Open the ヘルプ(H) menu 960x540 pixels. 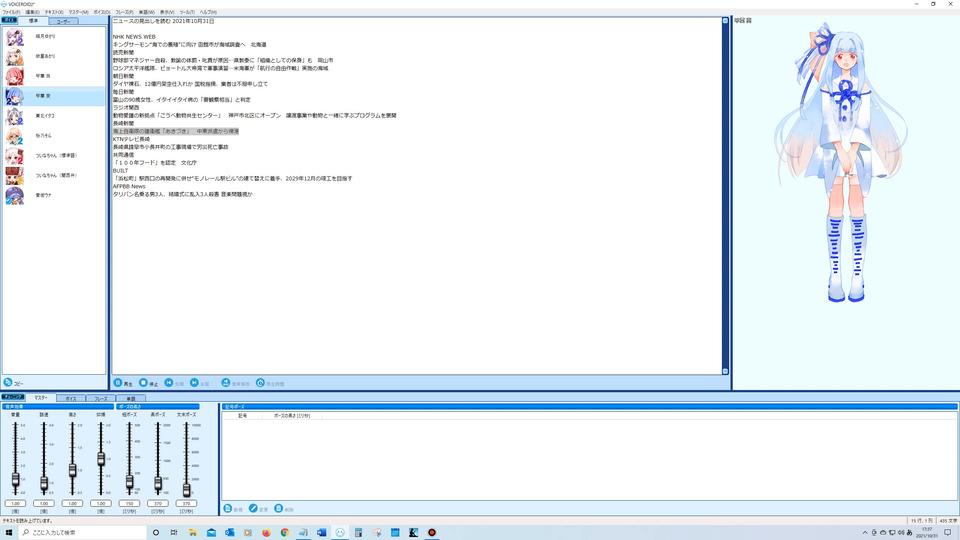[208, 12]
